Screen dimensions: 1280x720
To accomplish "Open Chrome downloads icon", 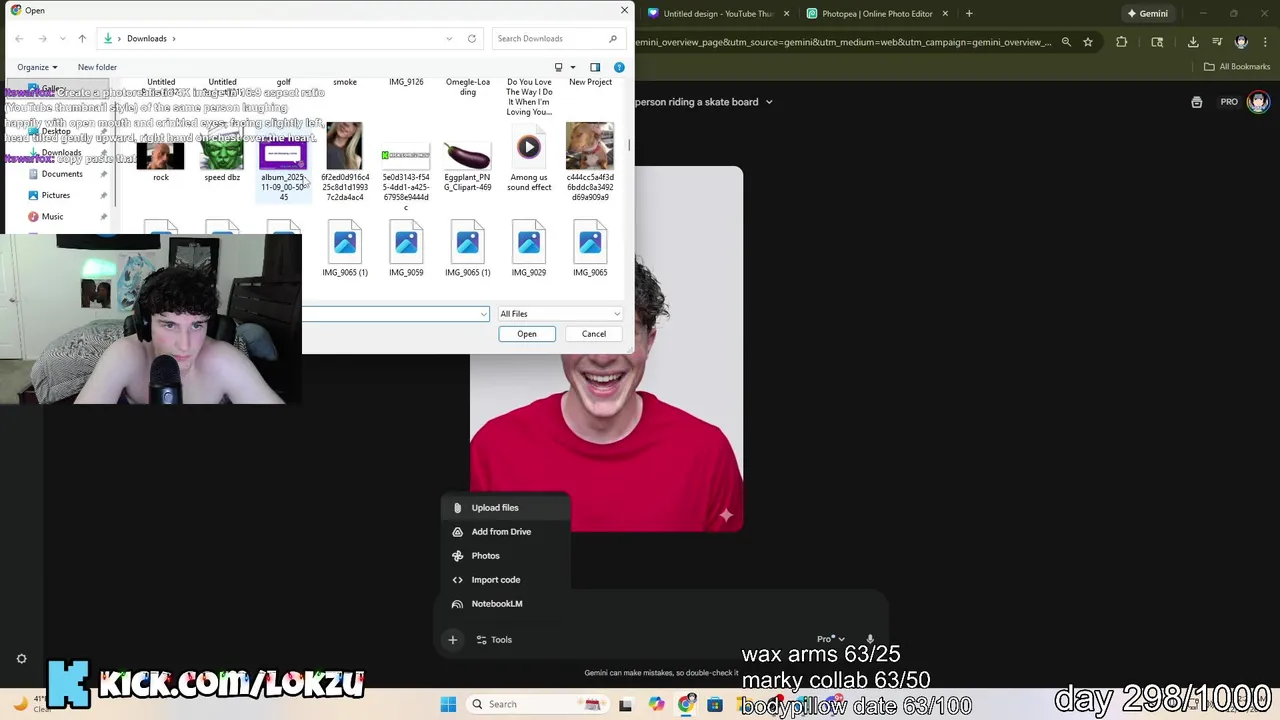I will coord(1193,42).
